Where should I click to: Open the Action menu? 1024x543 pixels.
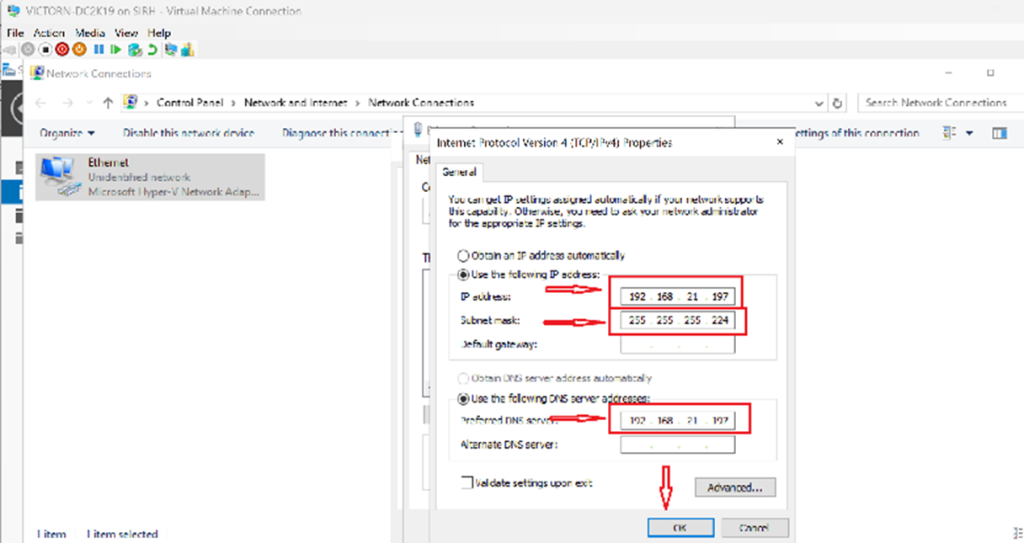coord(49,33)
